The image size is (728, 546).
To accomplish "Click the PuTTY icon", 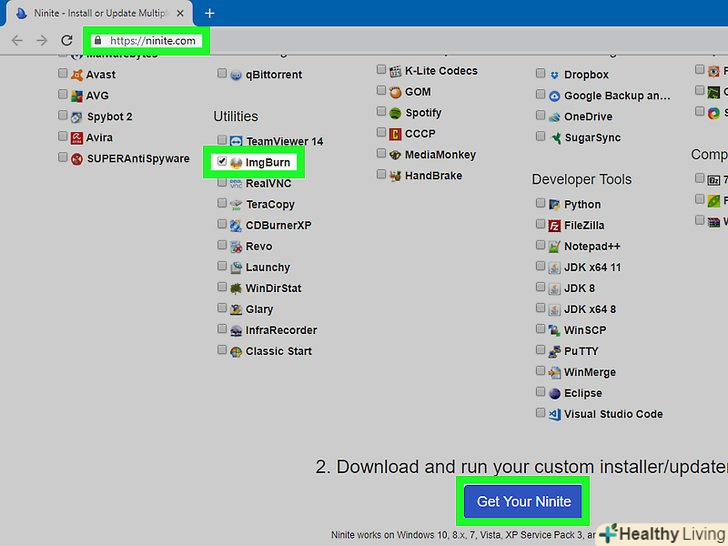I will tap(554, 351).
